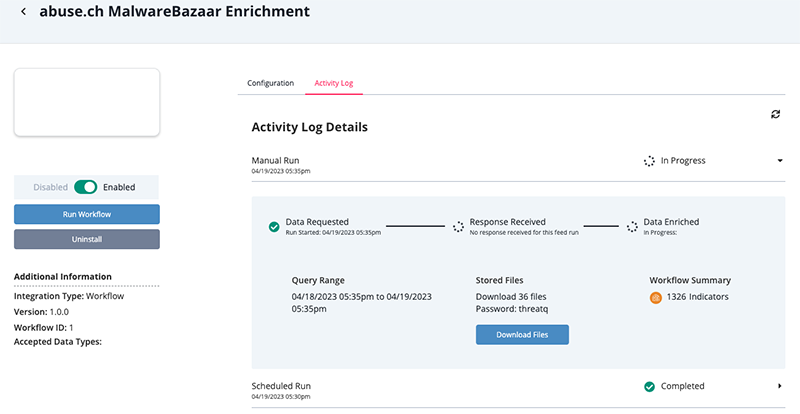800x414 pixels.
Task: Click 'Password: threatq' text
Action: (512, 309)
